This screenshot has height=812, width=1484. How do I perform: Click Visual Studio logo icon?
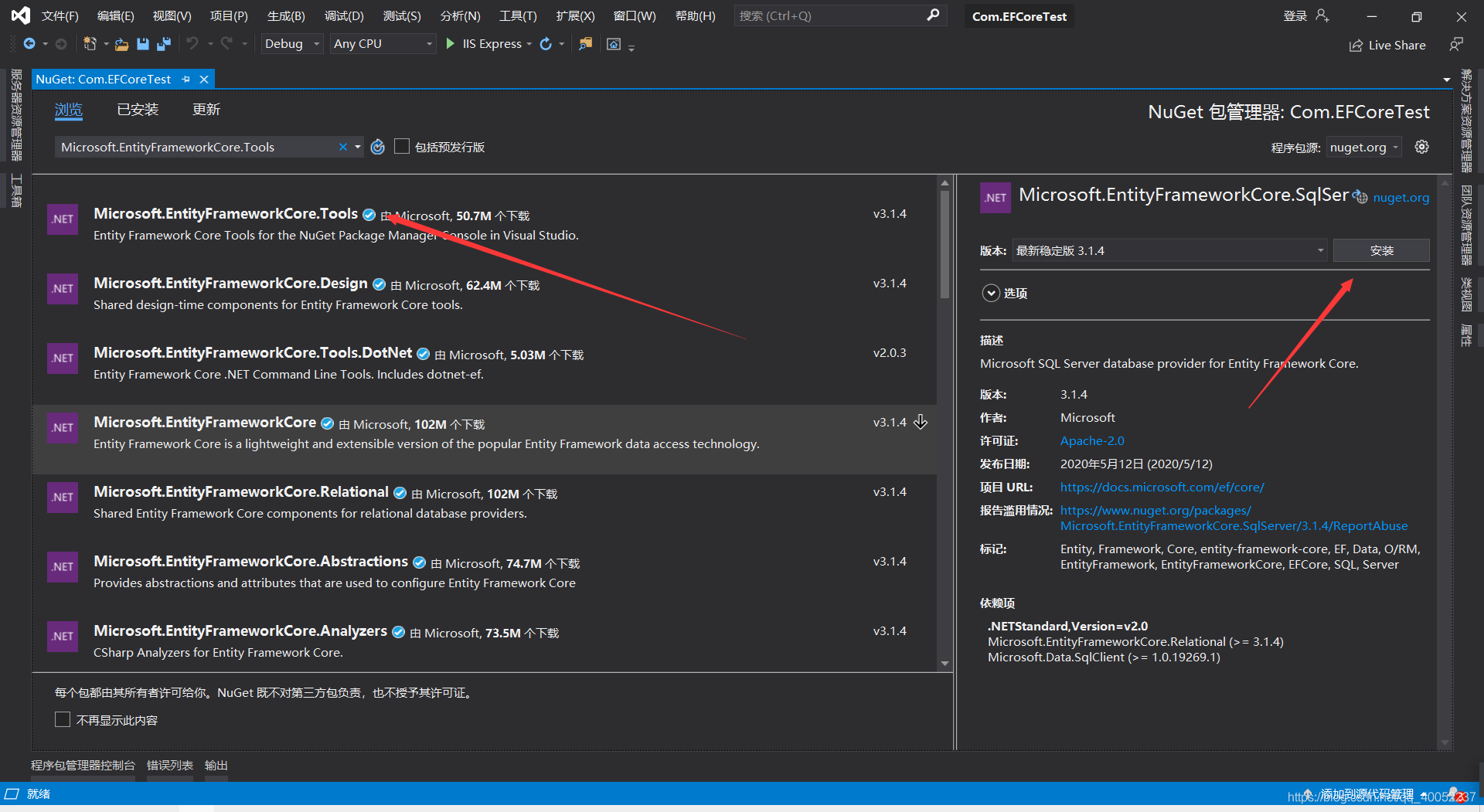21,15
